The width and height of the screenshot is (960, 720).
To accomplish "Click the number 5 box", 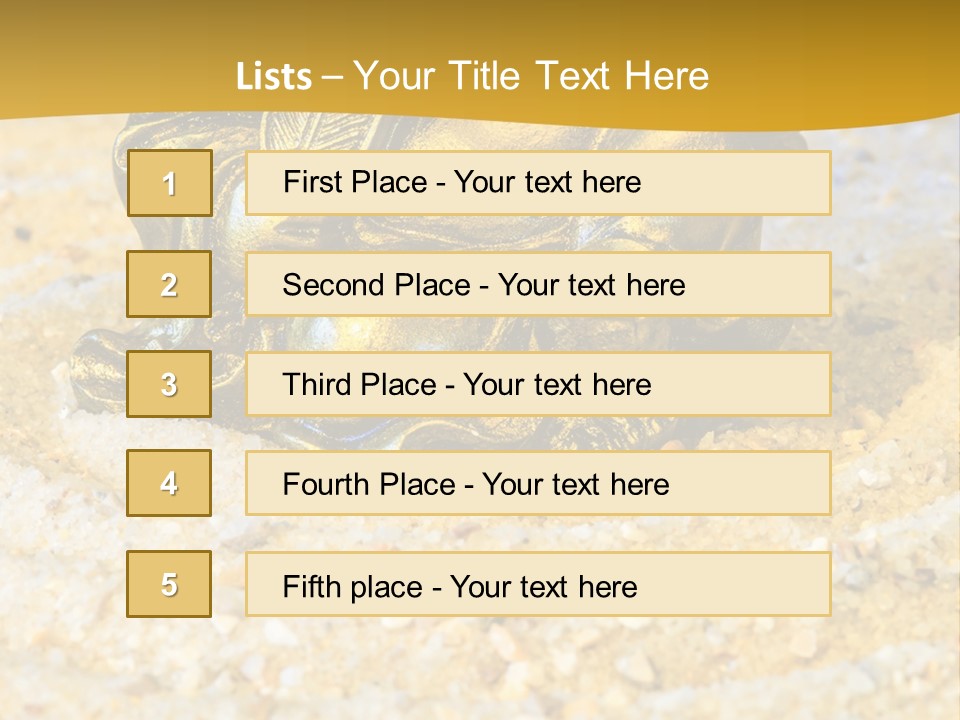I will [169, 584].
